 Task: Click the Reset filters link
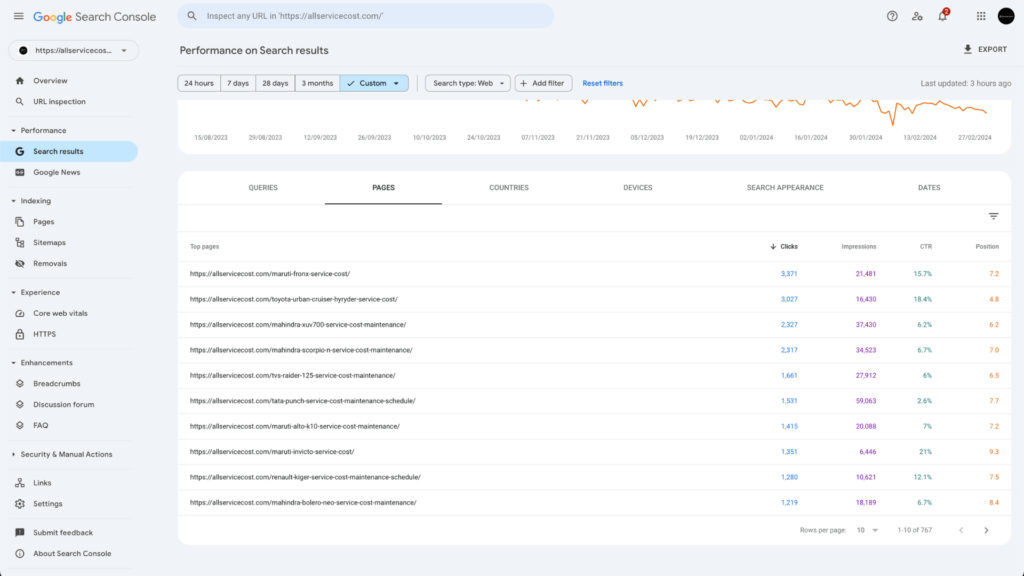tap(602, 84)
